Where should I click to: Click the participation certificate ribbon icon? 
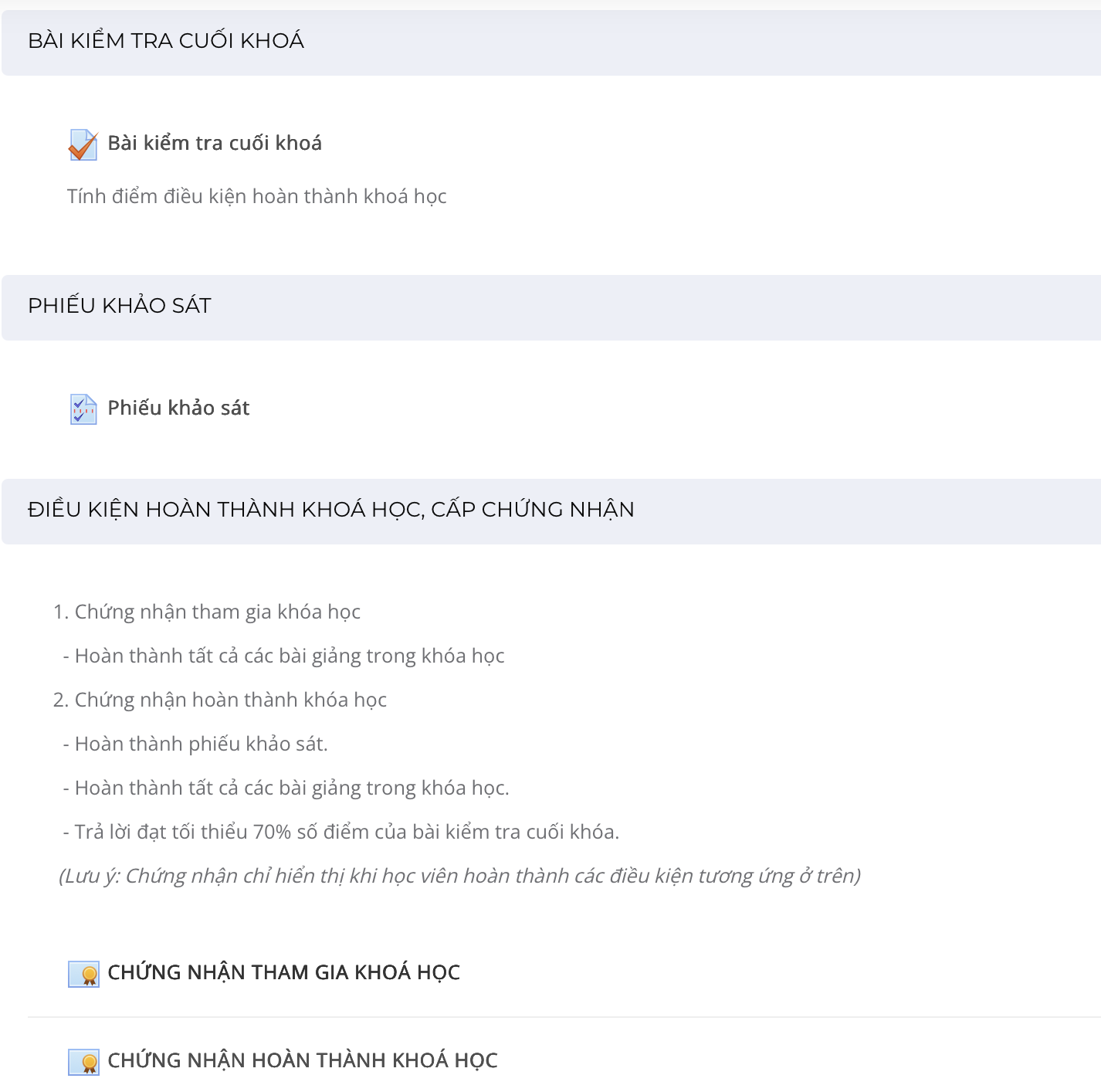(83, 974)
